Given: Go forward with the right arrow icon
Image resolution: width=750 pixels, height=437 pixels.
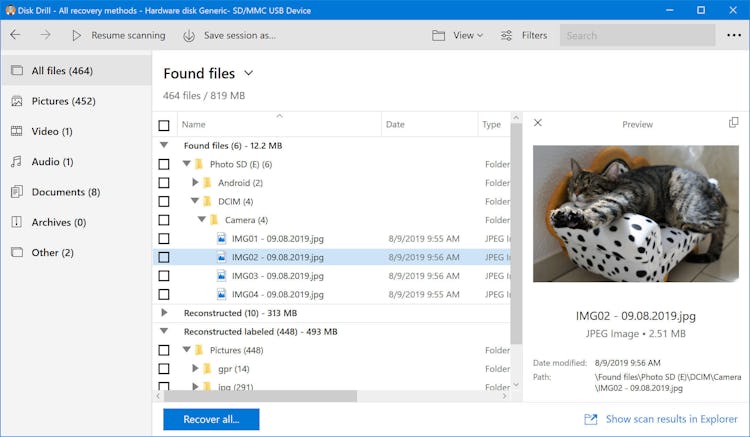Looking at the screenshot, I should coord(45,35).
